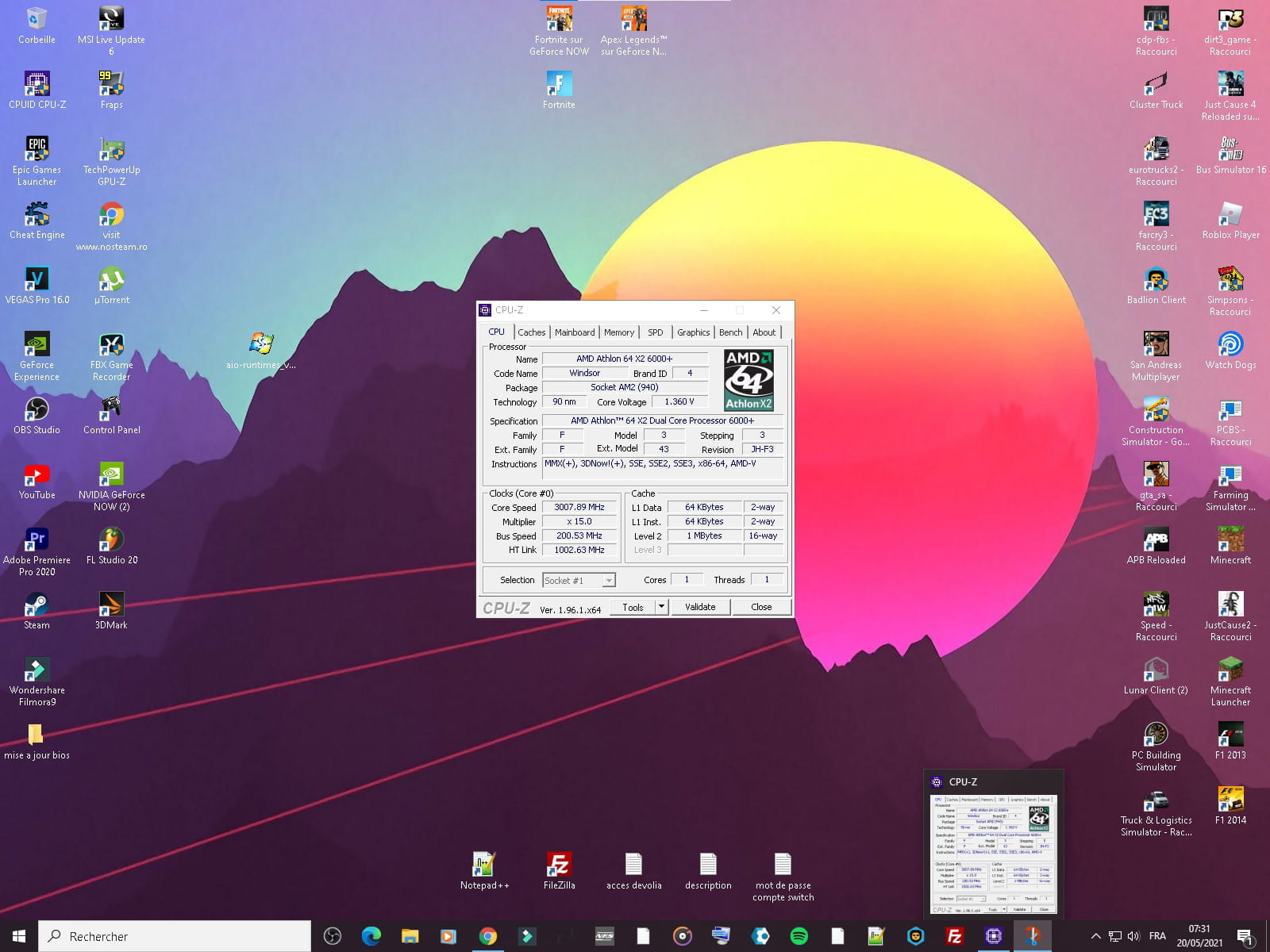
Task: Launch FL Studio 20 shortcut
Action: click(x=111, y=545)
